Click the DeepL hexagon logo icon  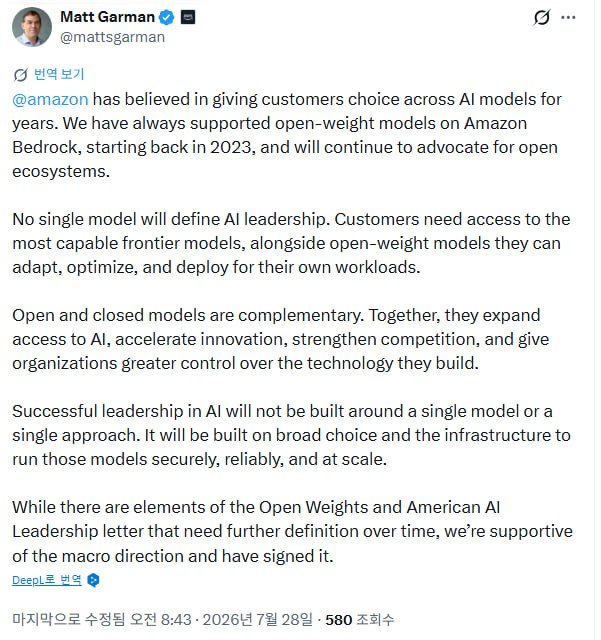[x=93, y=580]
